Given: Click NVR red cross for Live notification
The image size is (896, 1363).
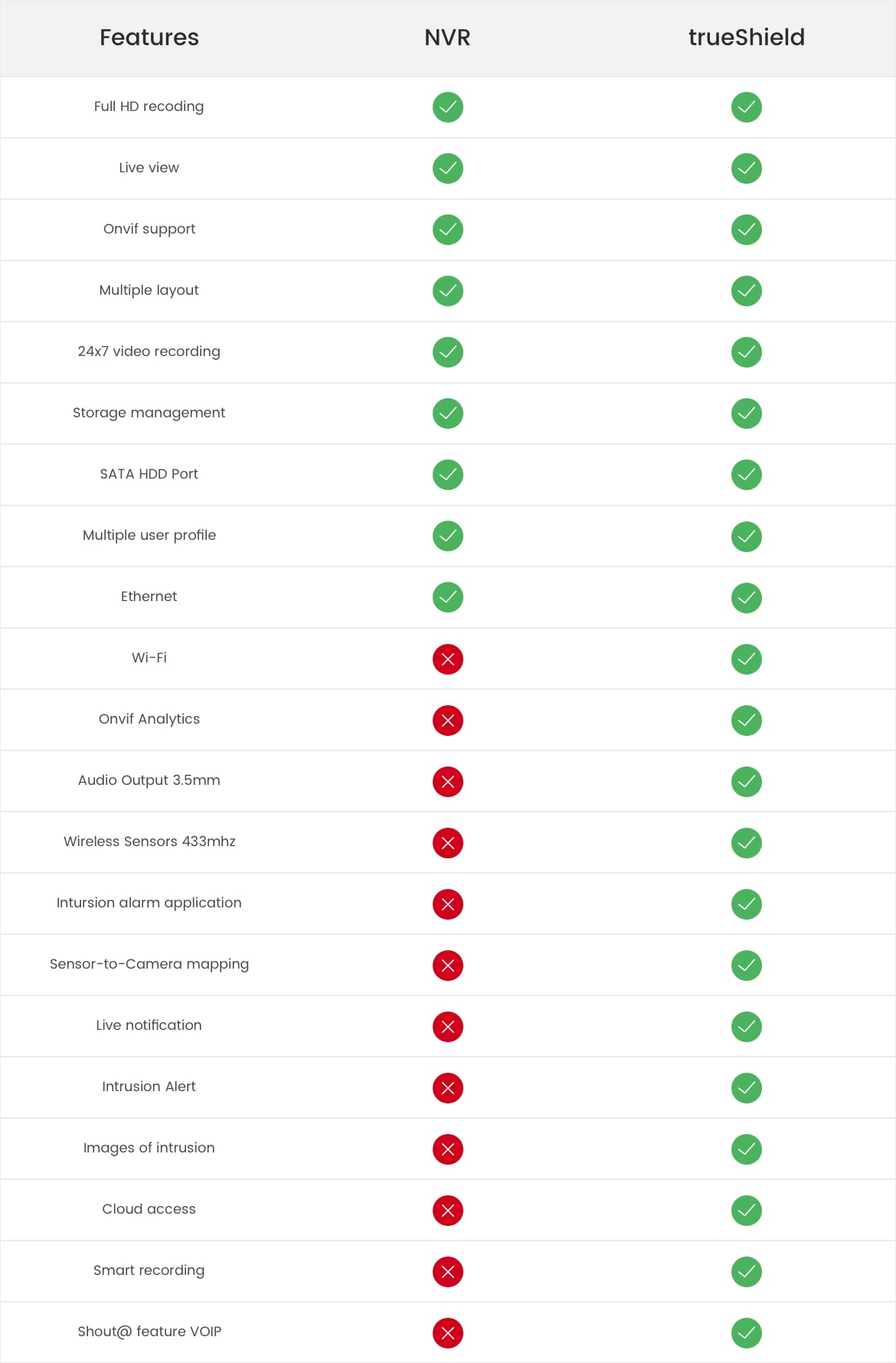Looking at the screenshot, I should click(x=448, y=1027).
